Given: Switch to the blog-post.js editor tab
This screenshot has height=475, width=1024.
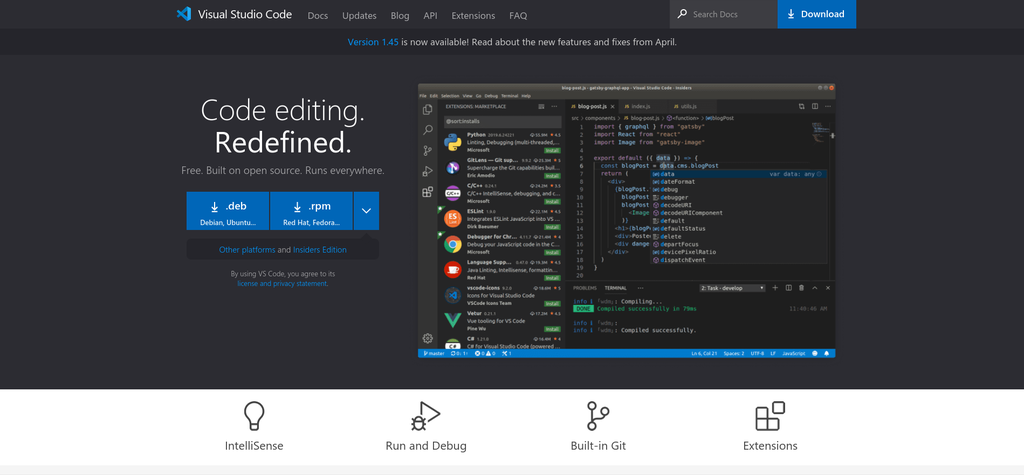Looking at the screenshot, I should coord(592,106).
